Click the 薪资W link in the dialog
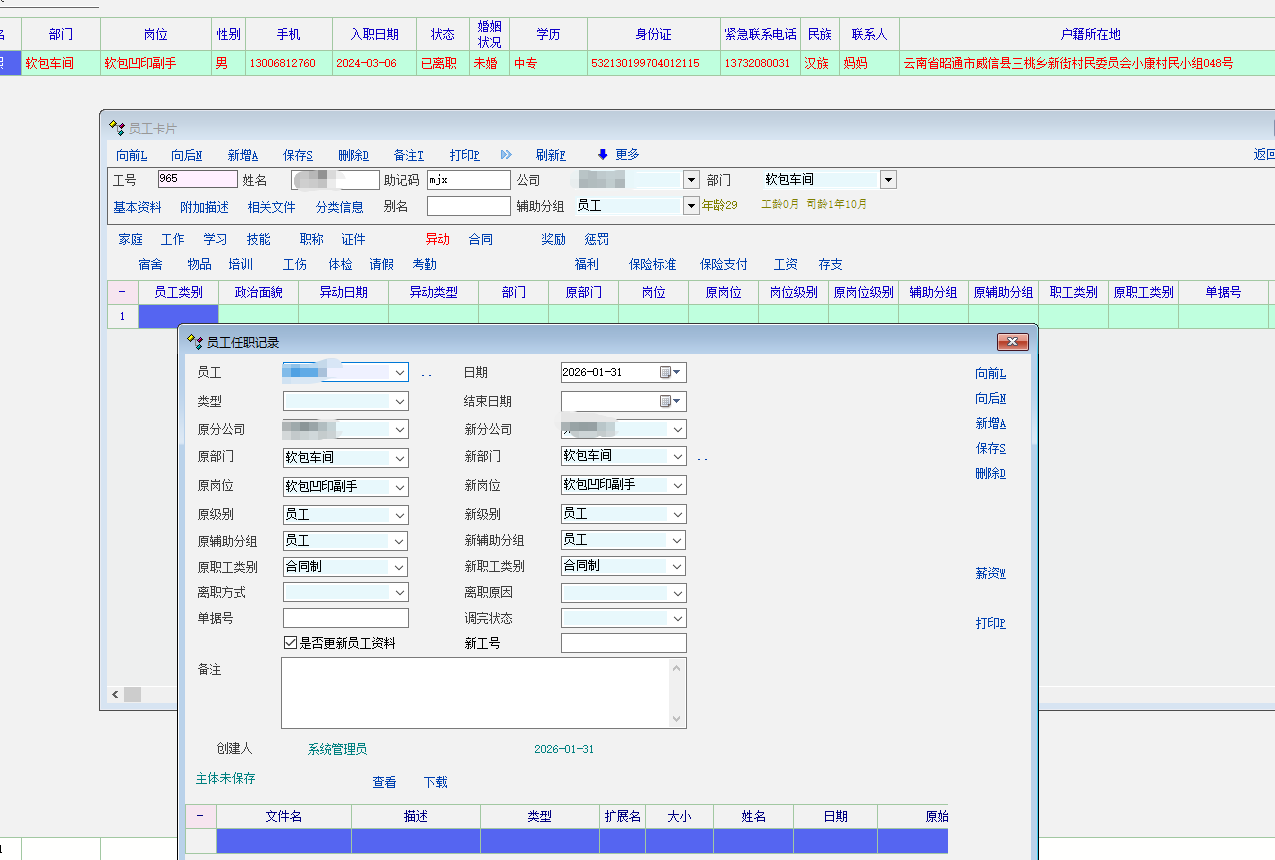The width and height of the screenshot is (1275, 860). pos(990,574)
